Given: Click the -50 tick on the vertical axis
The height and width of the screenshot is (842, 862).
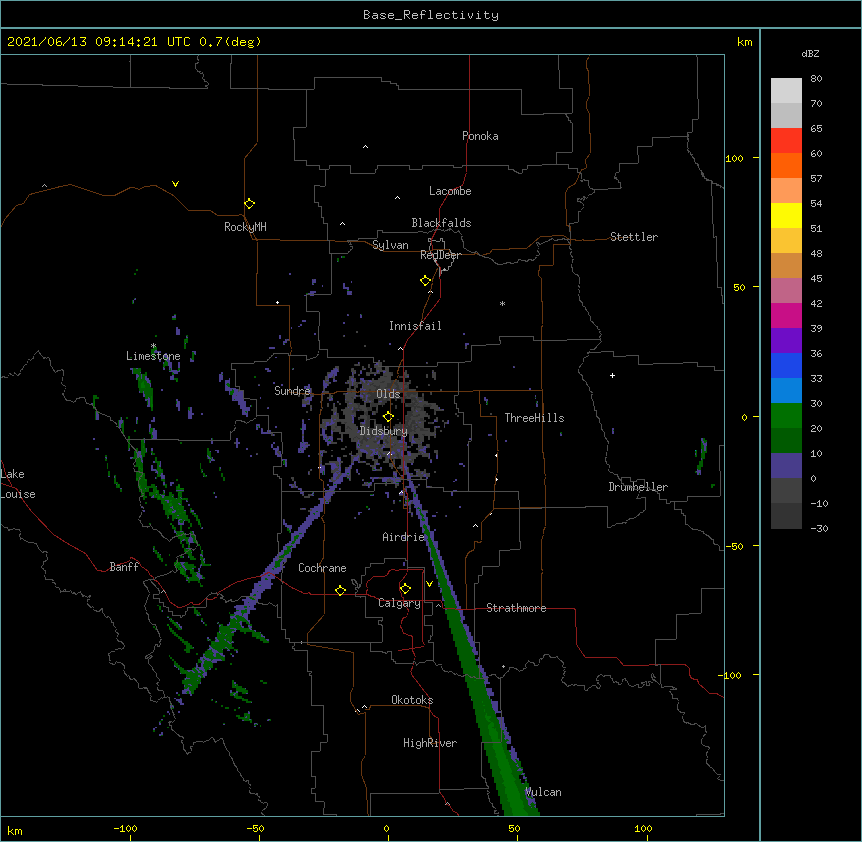Looking at the screenshot, I should click(734, 546).
